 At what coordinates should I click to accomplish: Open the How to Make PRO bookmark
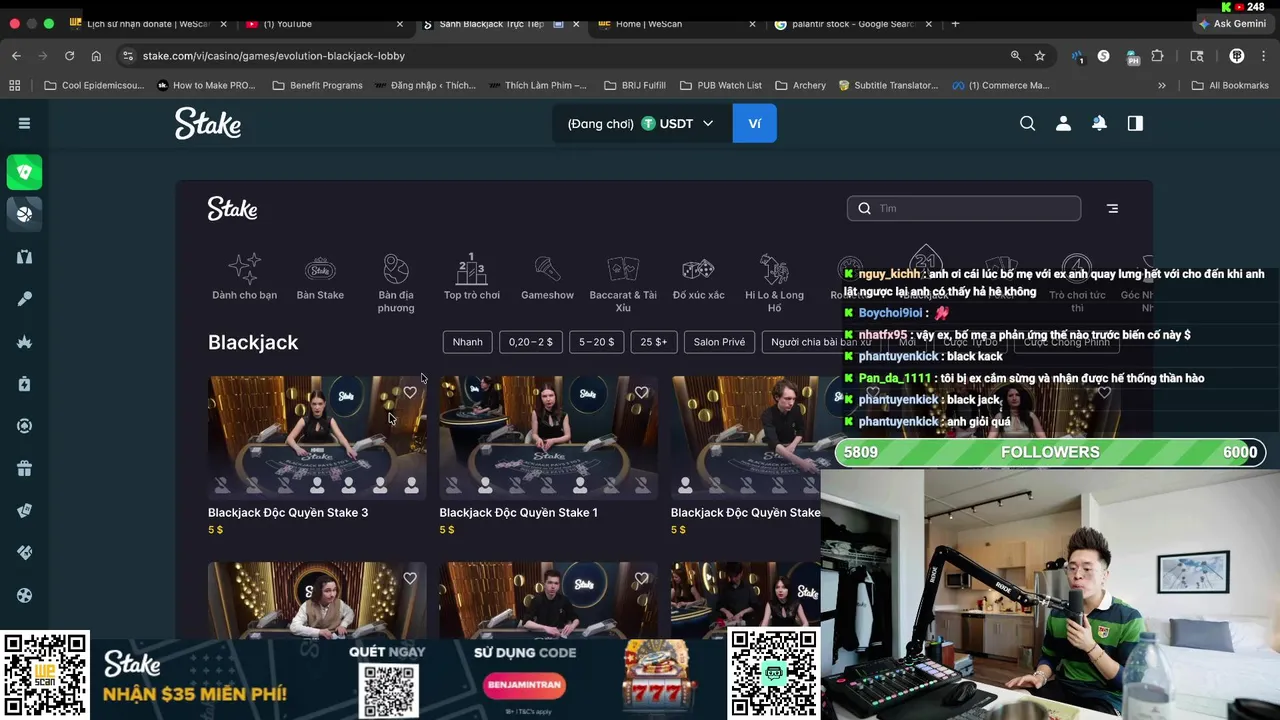[206, 85]
